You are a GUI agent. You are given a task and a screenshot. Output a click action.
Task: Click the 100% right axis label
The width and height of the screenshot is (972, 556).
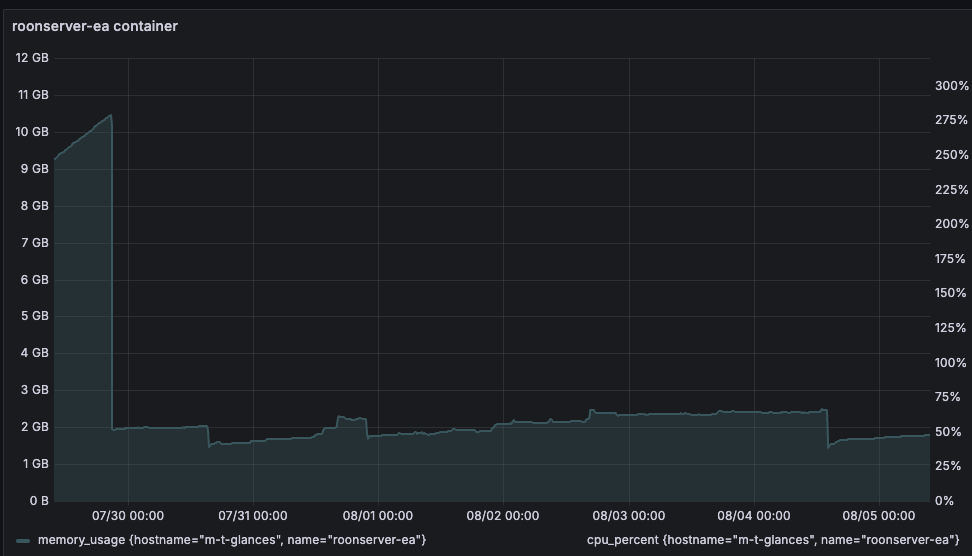951,362
